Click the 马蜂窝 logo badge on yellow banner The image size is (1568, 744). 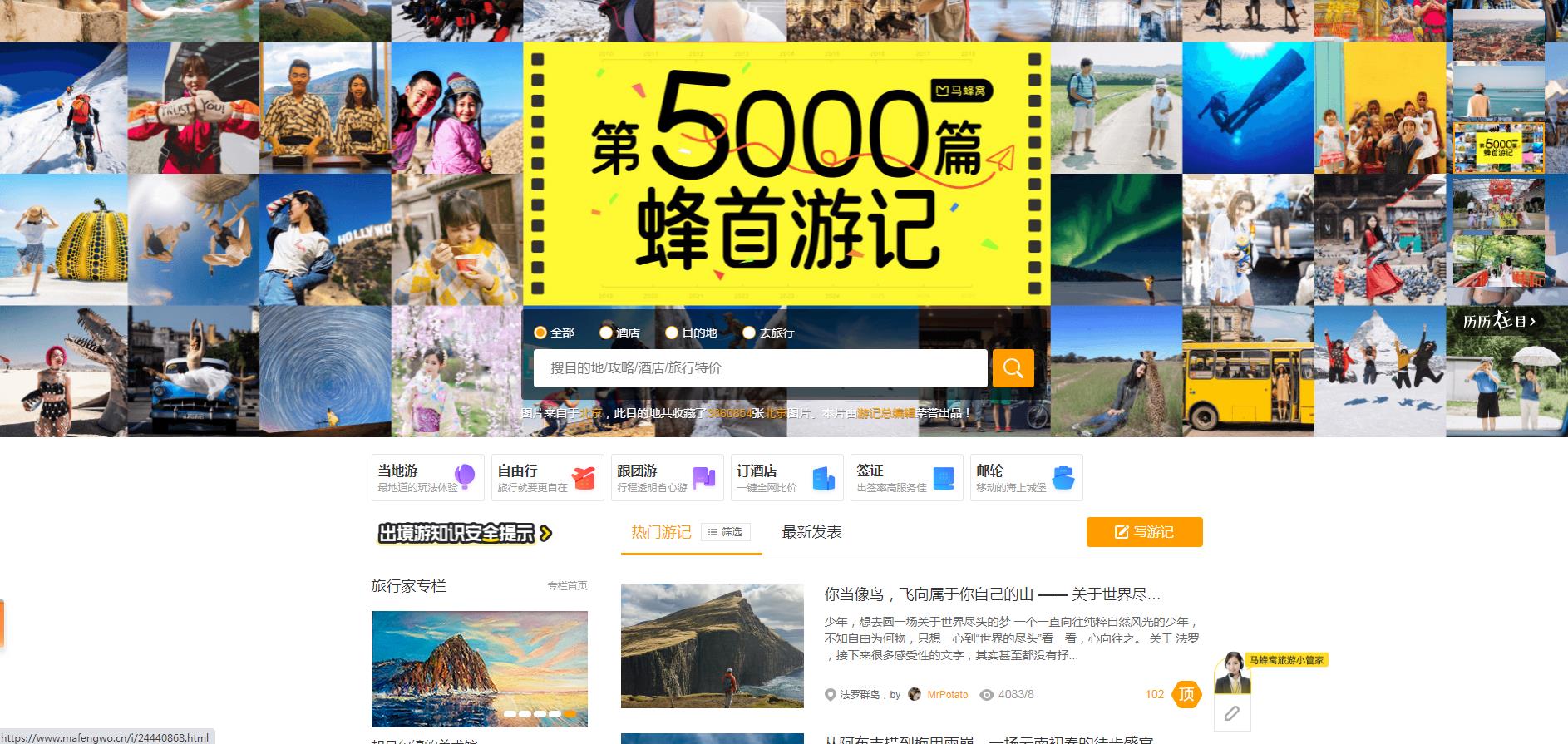pyautogui.click(x=961, y=90)
